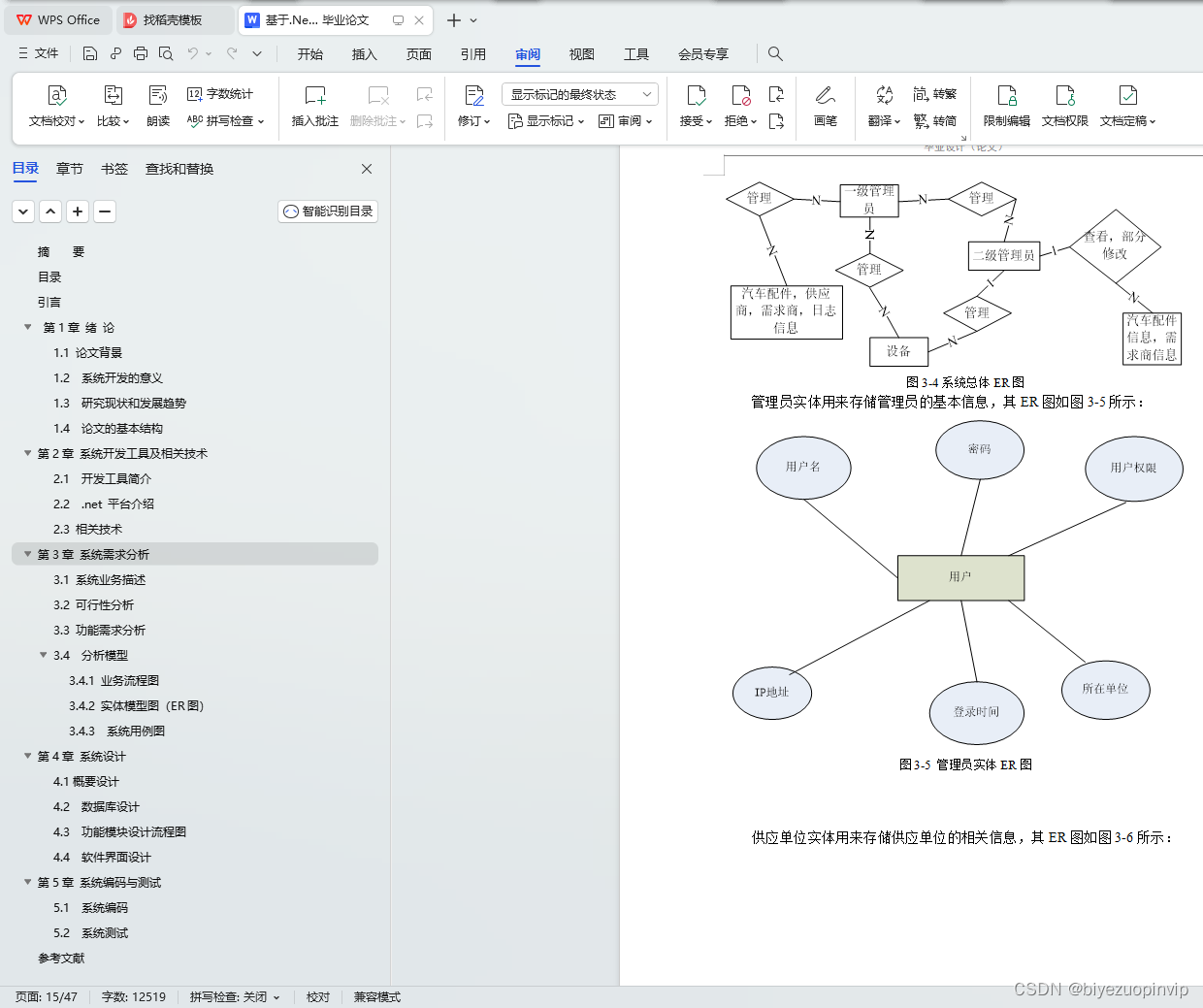Click the collapse-all up chevron in outline pane

tap(51, 211)
